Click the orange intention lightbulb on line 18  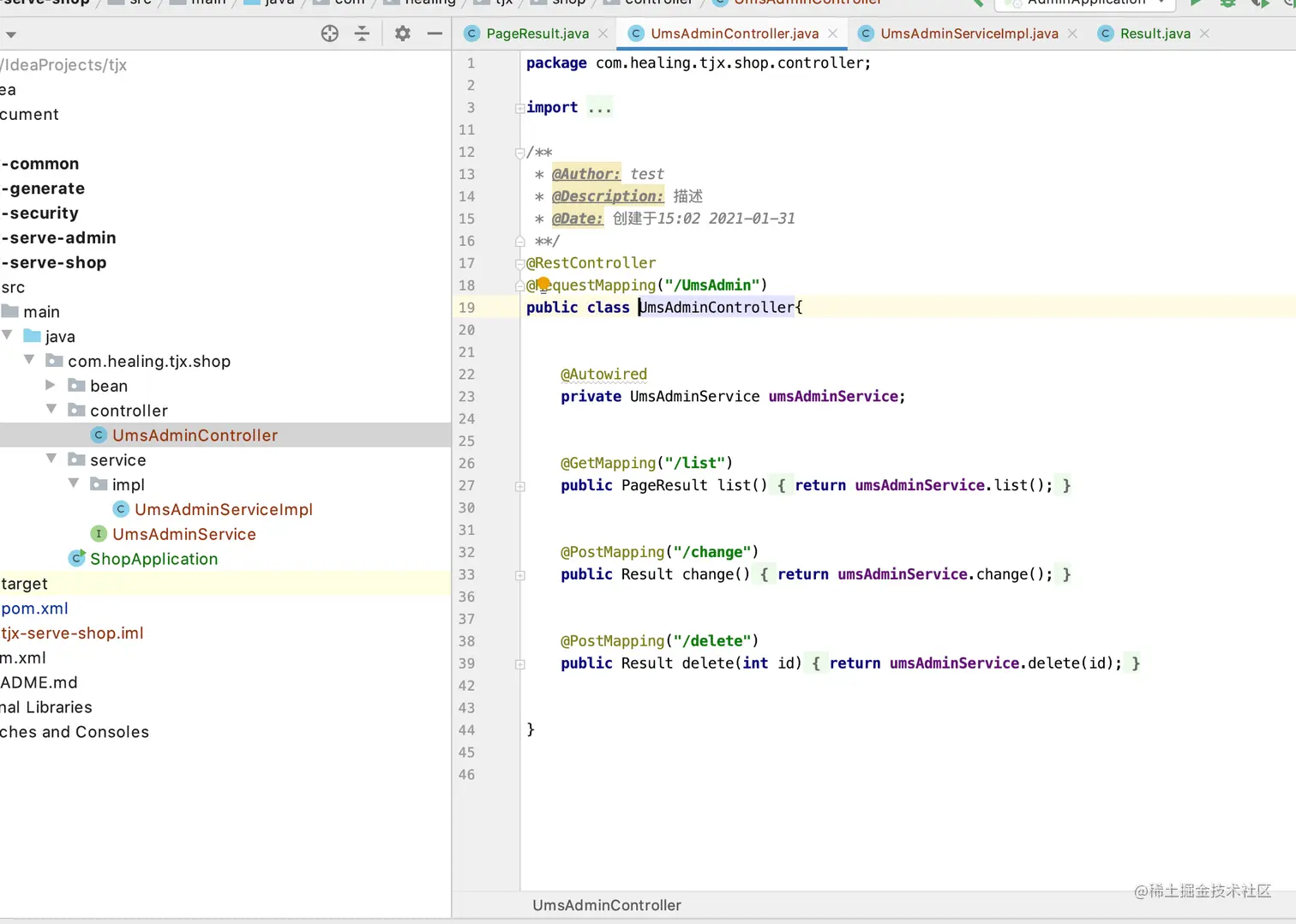tap(543, 284)
